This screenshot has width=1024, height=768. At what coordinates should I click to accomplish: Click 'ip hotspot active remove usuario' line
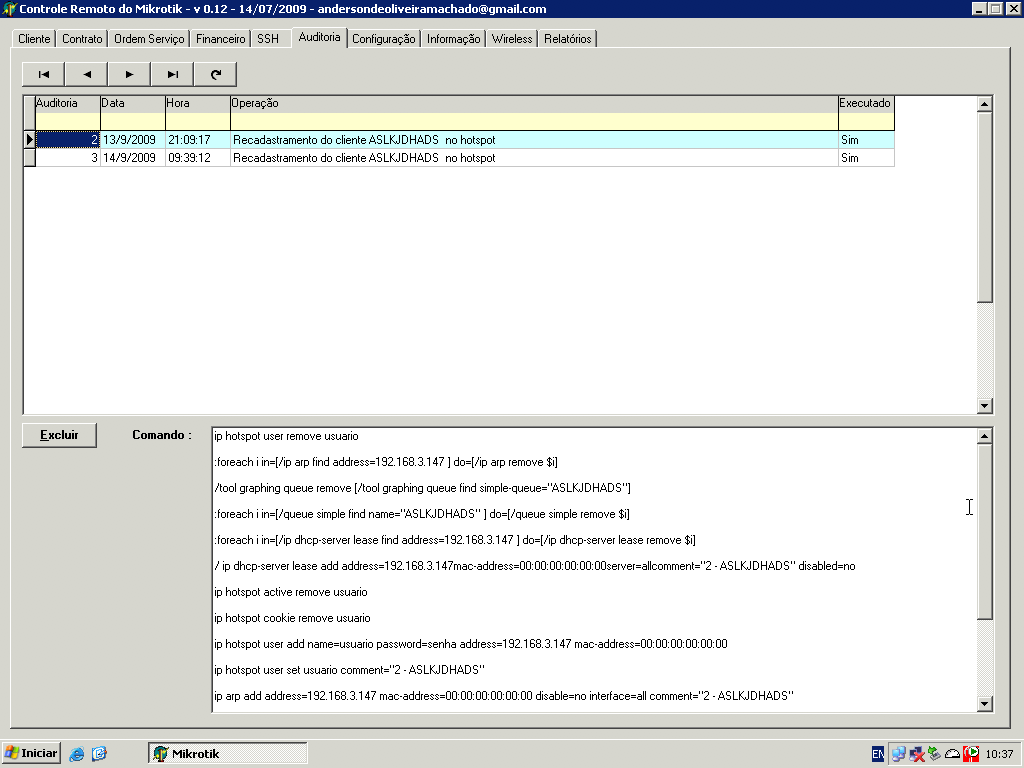point(291,592)
